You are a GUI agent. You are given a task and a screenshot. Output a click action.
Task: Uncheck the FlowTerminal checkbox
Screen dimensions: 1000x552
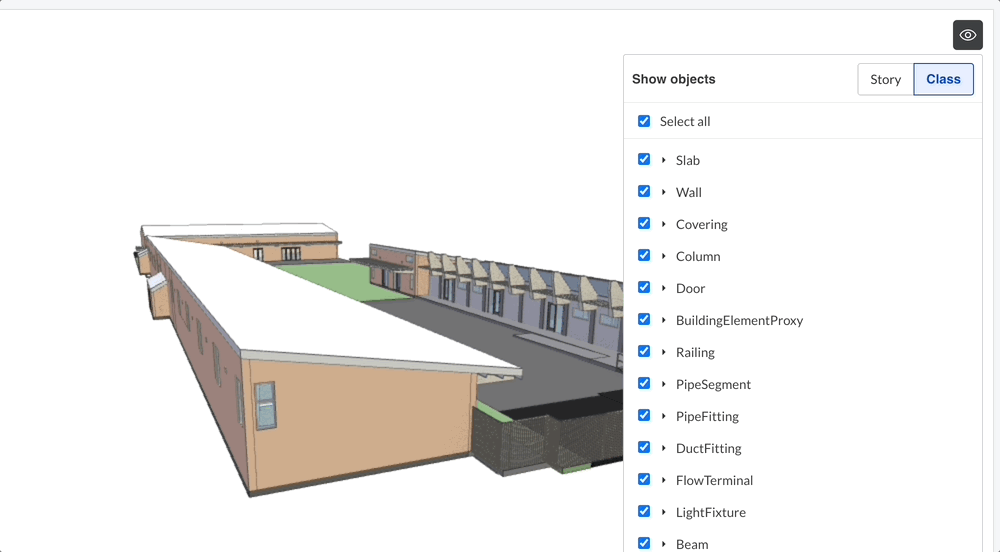(x=644, y=479)
